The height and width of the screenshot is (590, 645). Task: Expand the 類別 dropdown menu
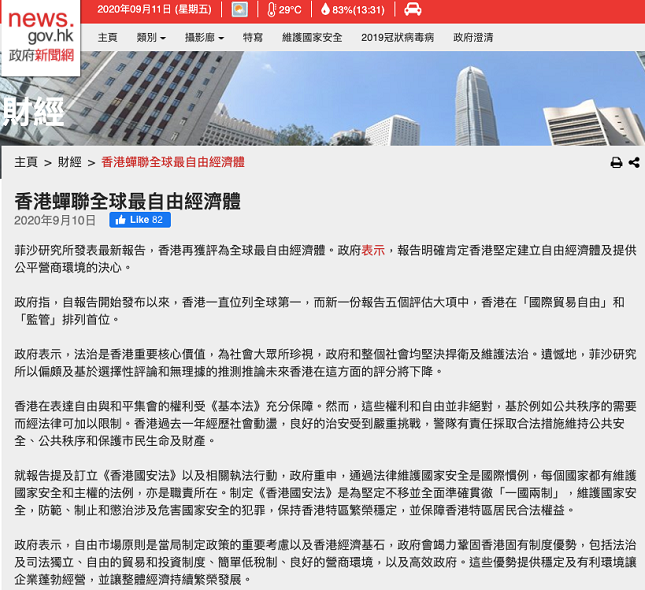(x=151, y=37)
